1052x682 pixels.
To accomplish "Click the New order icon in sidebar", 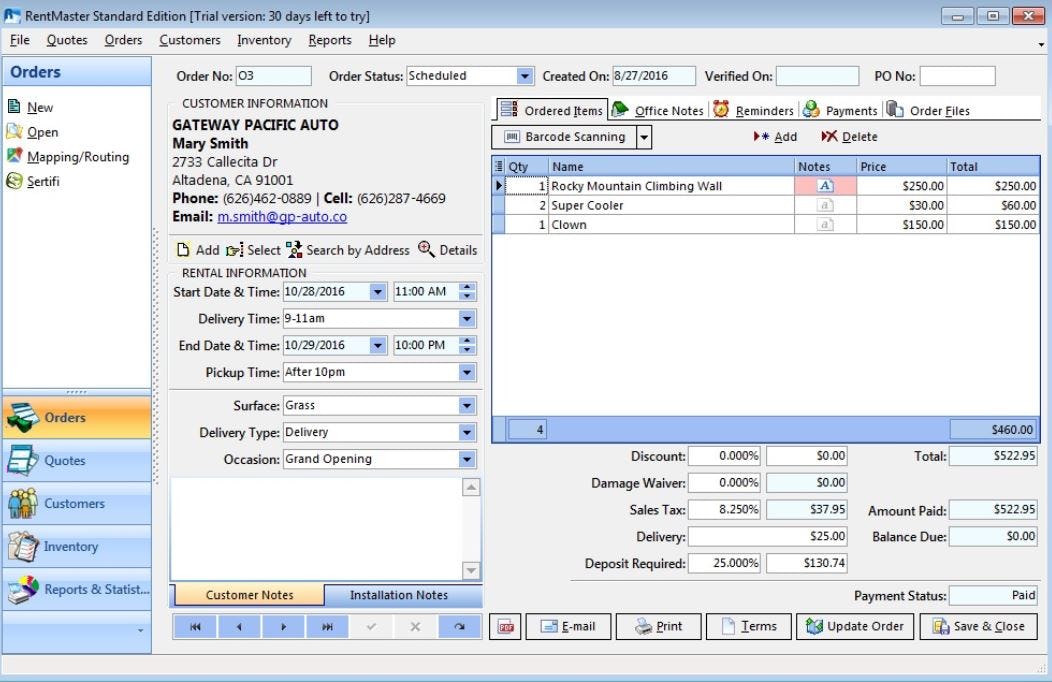I will click(x=15, y=107).
